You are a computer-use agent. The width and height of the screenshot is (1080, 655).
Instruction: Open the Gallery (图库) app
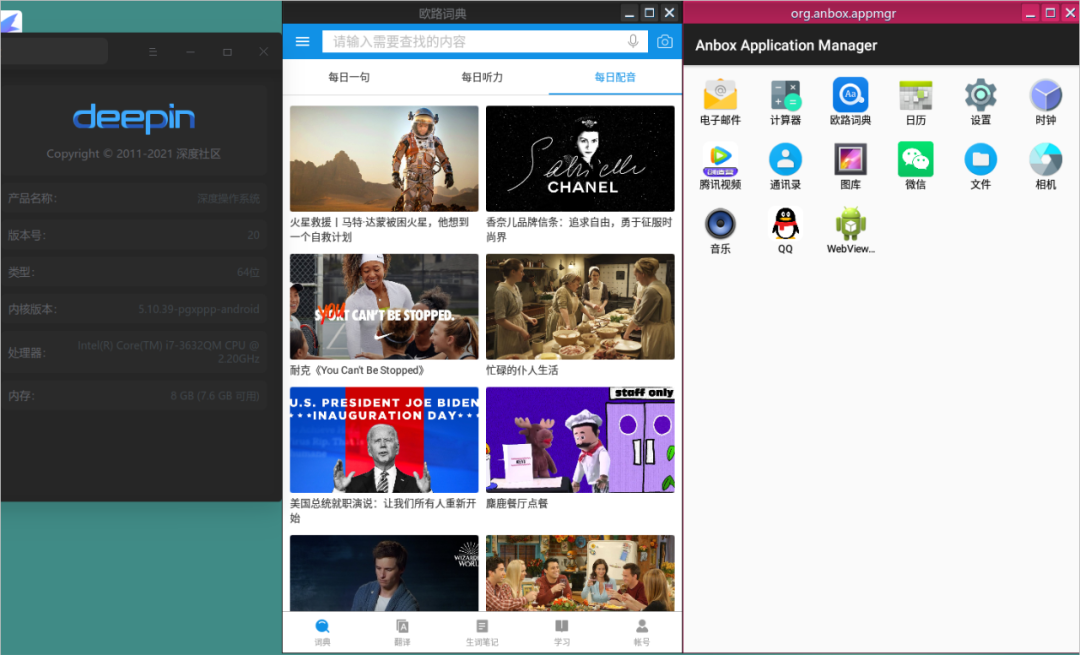click(850, 160)
